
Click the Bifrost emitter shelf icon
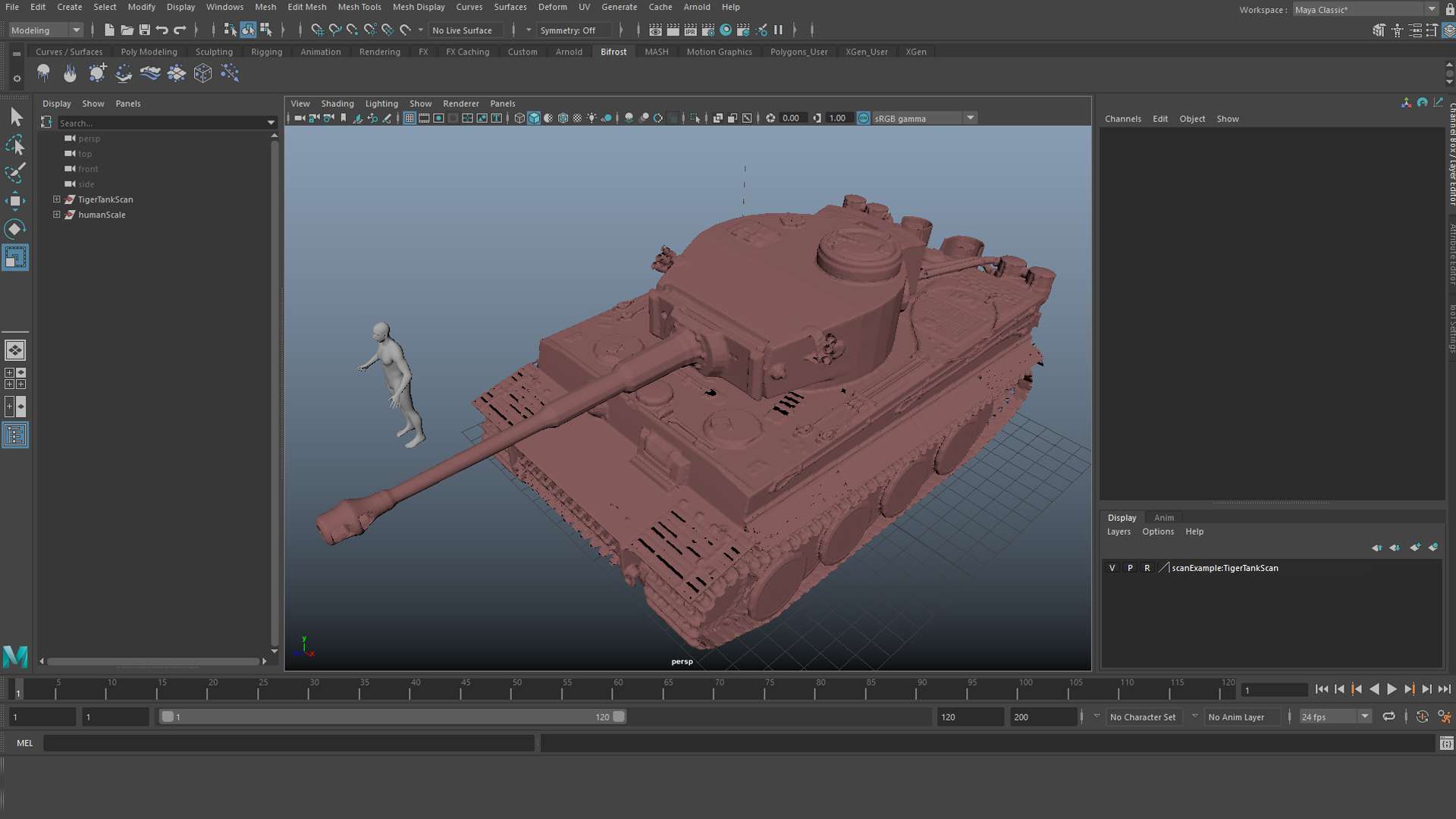tap(96, 73)
